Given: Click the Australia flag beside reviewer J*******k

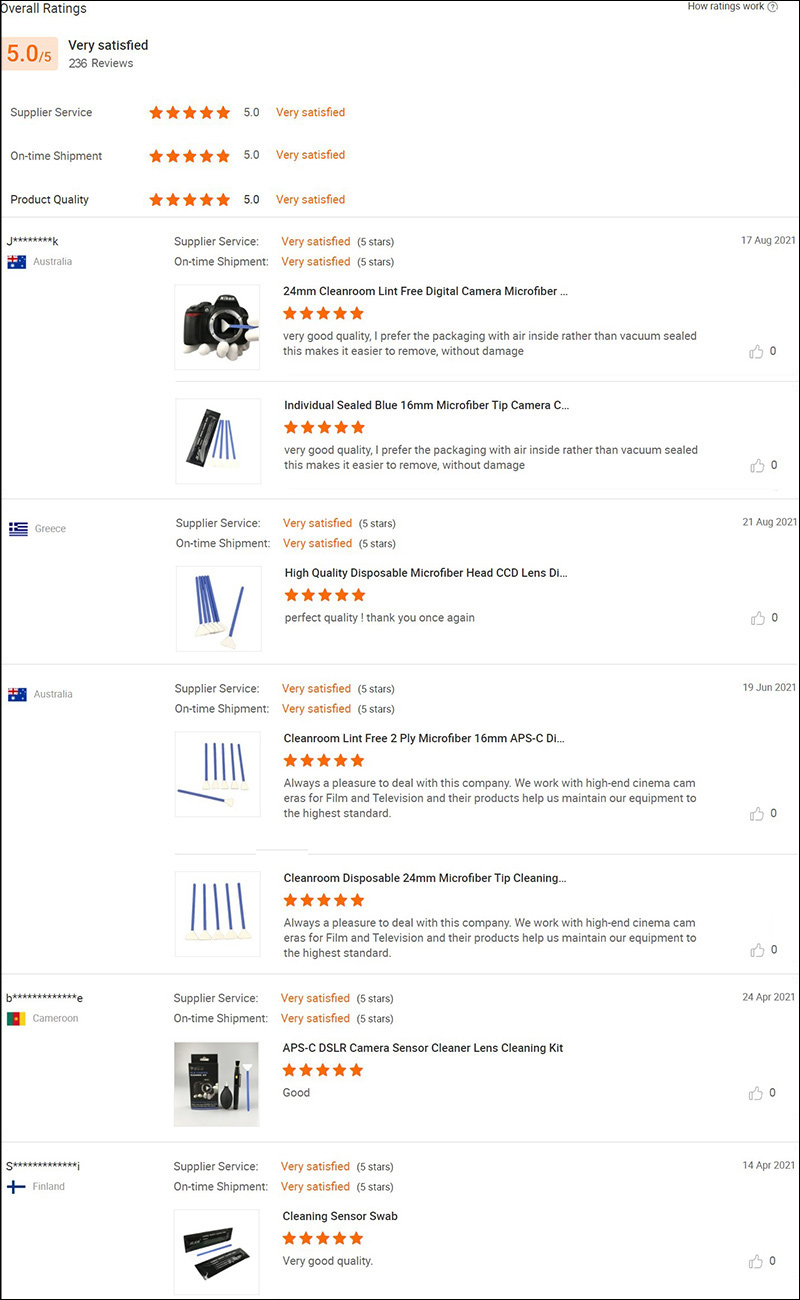Looking at the screenshot, I should [x=18, y=261].
